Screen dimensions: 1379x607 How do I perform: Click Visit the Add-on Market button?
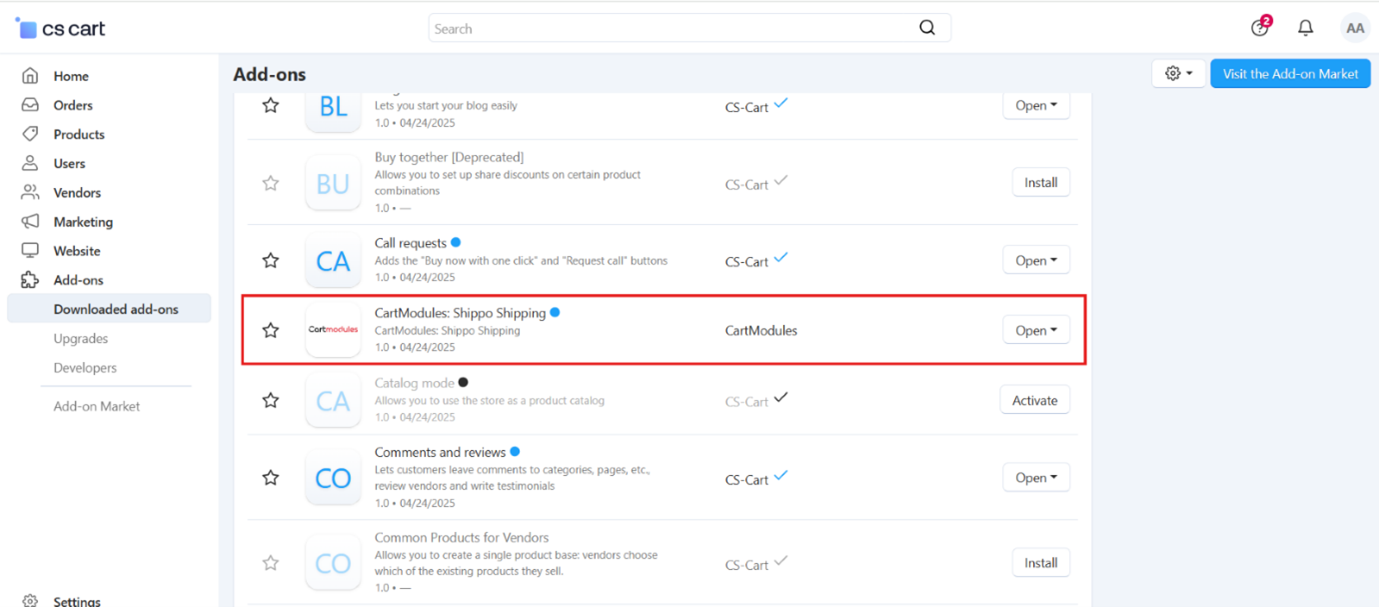(x=1290, y=73)
